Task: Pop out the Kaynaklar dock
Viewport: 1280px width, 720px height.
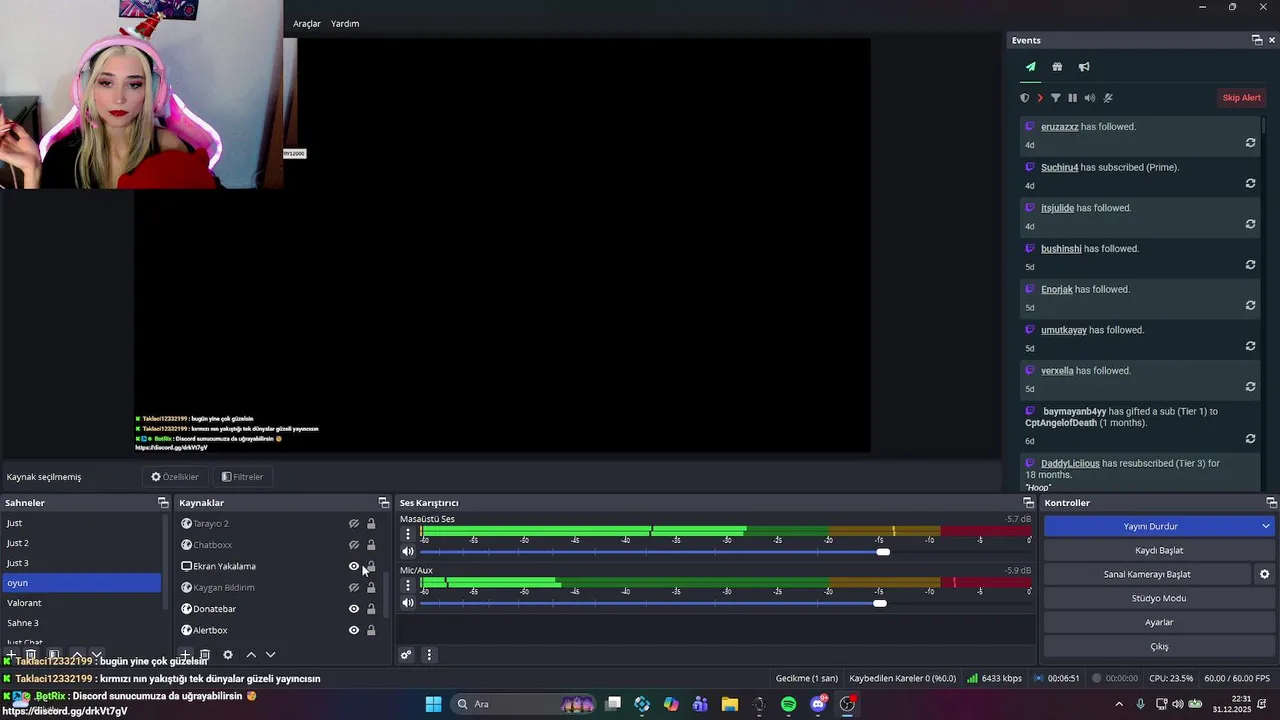Action: (x=383, y=503)
